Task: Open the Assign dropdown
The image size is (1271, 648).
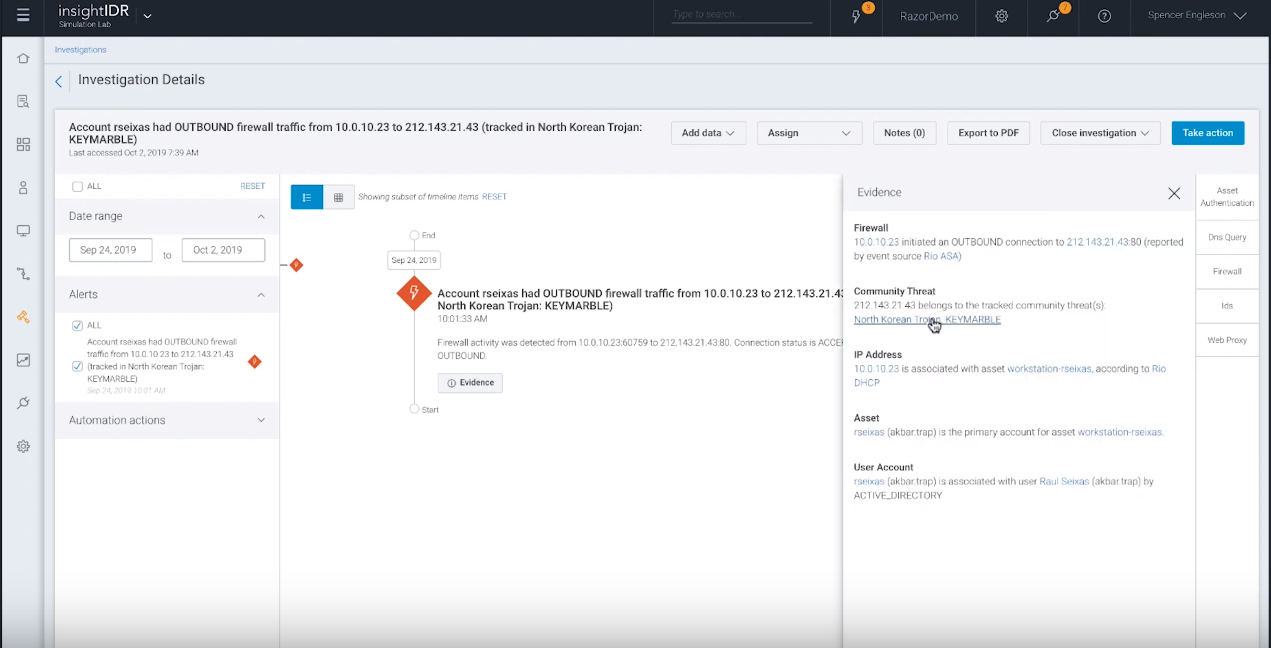Action: (x=809, y=133)
